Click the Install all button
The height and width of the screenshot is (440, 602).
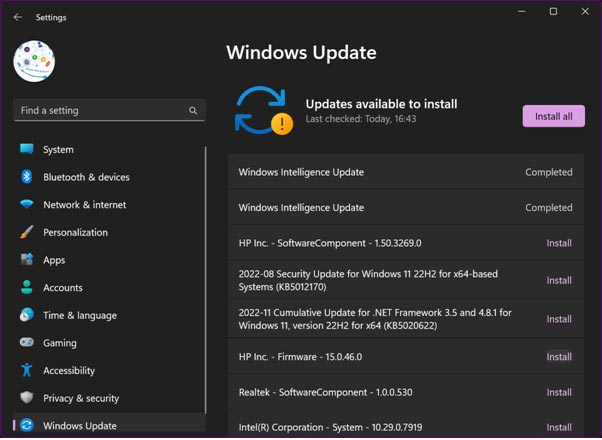pyautogui.click(x=554, y=116)
